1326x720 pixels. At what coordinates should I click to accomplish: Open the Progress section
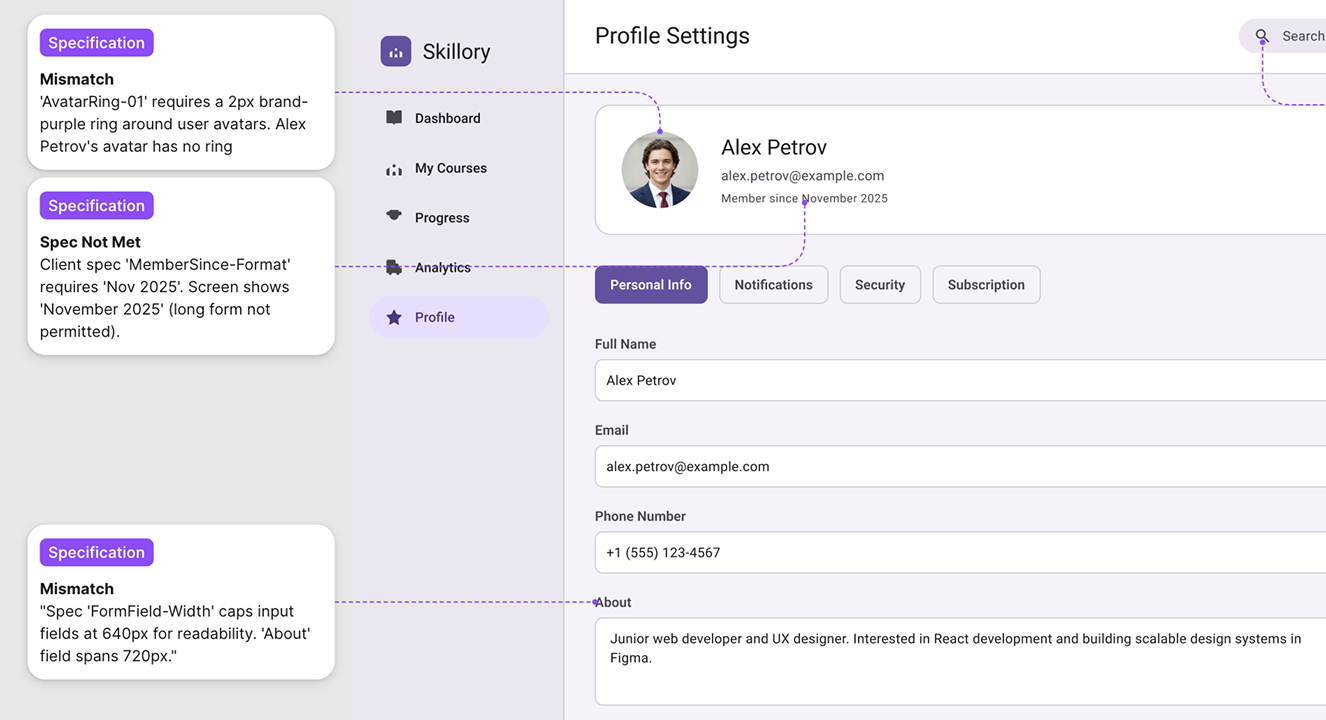tap(459, 217)
